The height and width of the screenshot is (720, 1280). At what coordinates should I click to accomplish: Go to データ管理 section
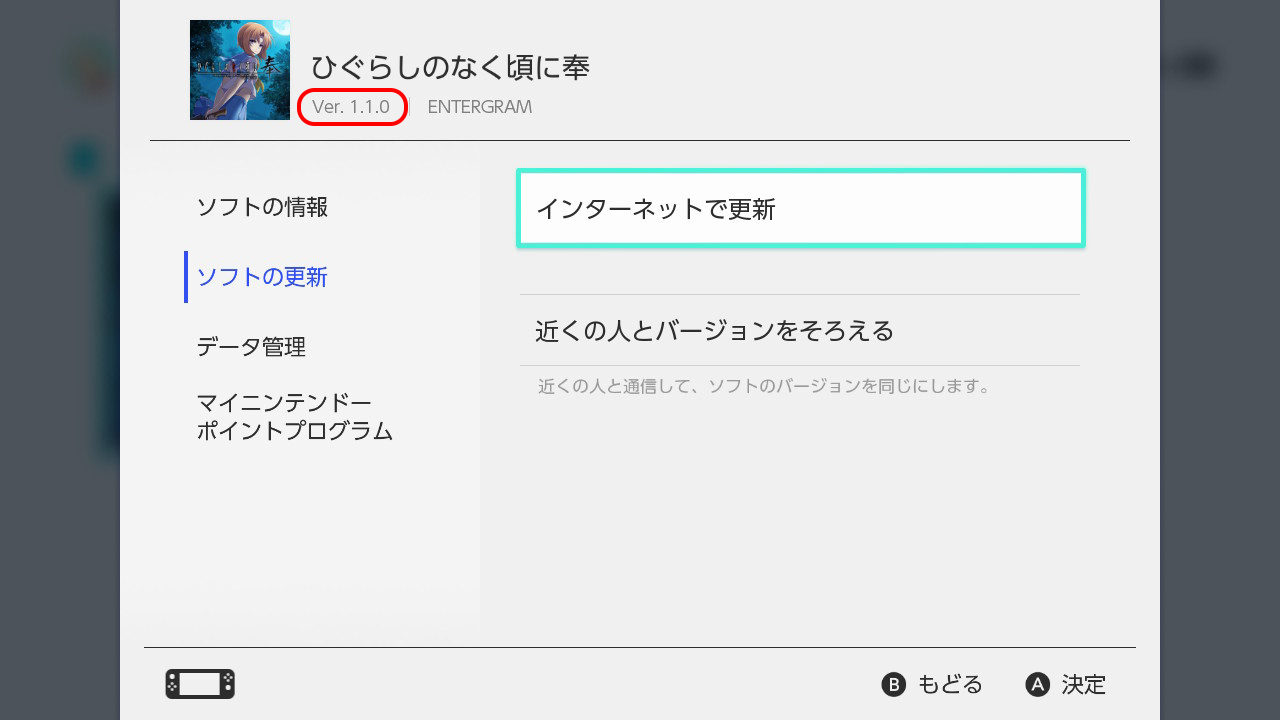click(x=251, y=347)
